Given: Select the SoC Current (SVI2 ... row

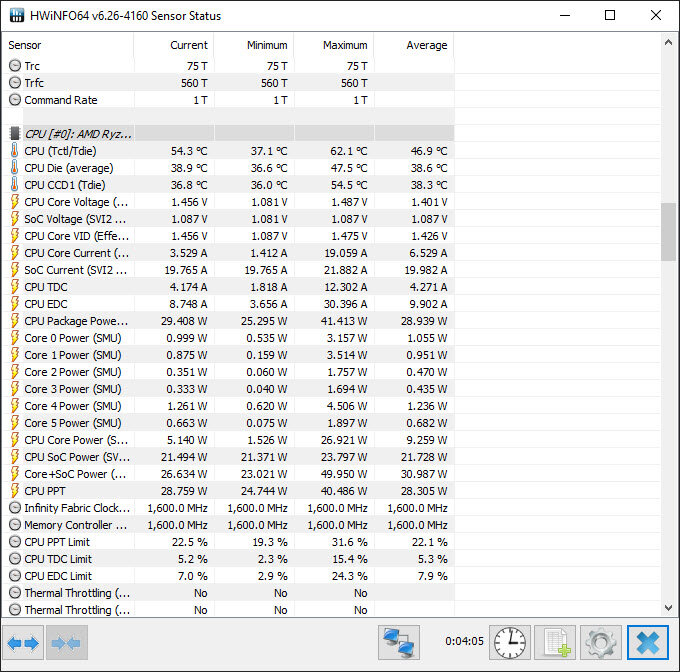Looking at the screenshot, I should coord(229,270).
